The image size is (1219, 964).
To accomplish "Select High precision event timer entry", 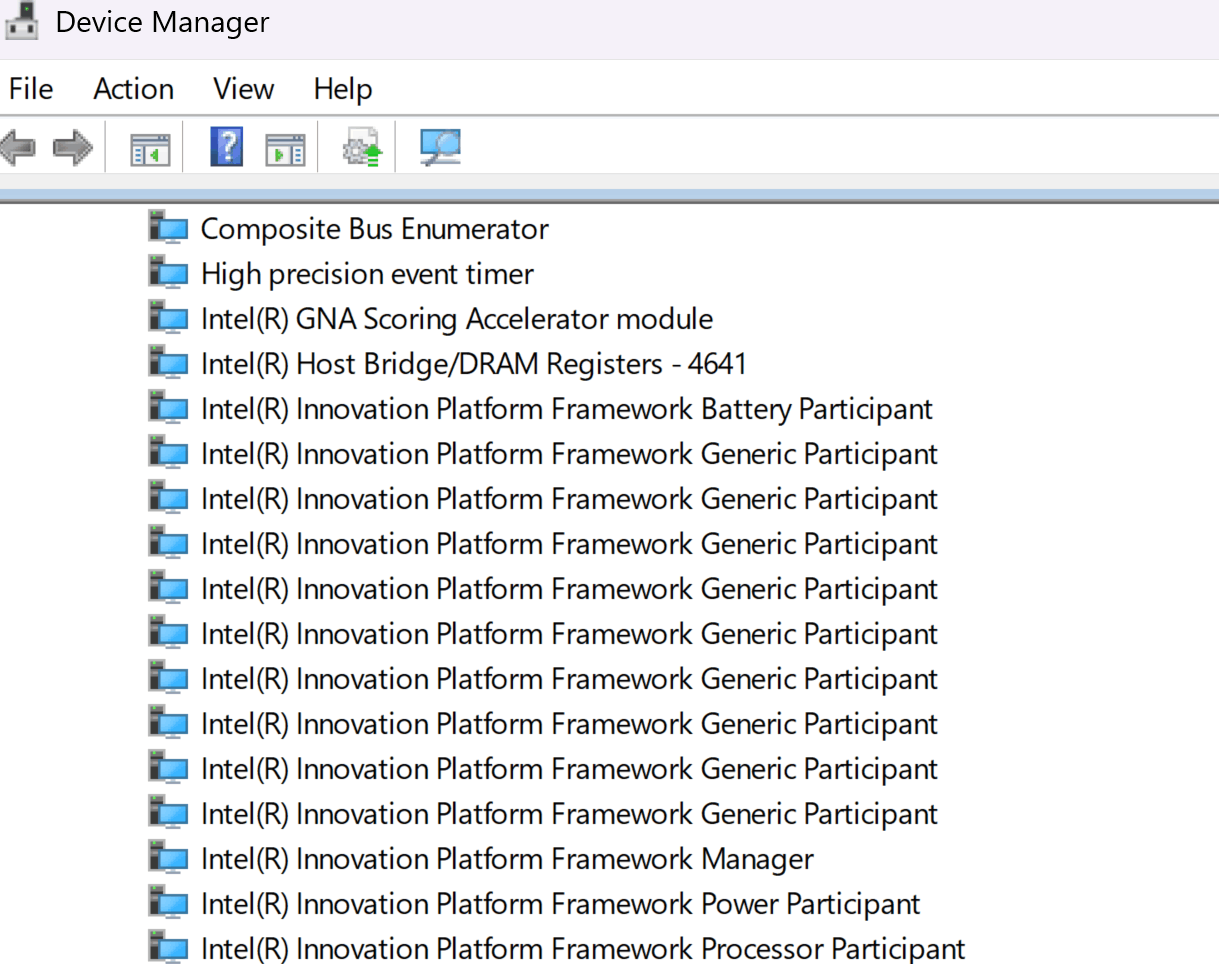I will click(367, 274).
